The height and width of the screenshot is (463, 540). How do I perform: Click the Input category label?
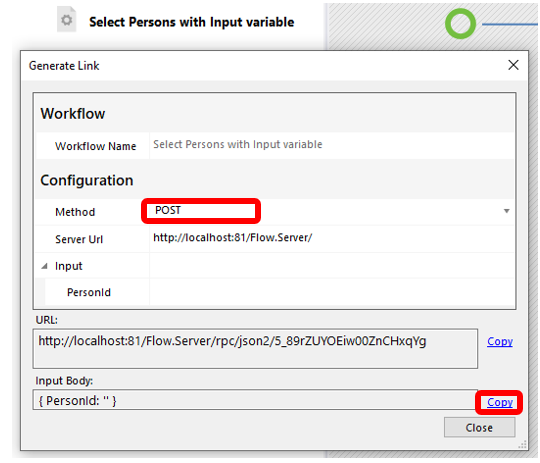point(69,266)
